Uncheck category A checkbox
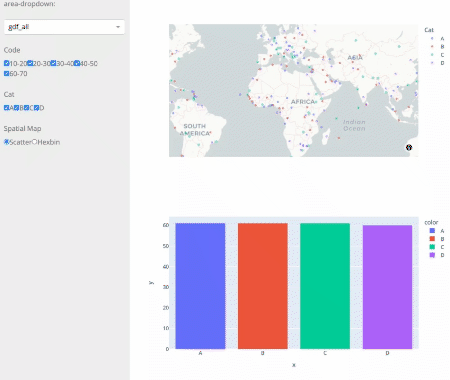450x380 pixels. [6, 108]
